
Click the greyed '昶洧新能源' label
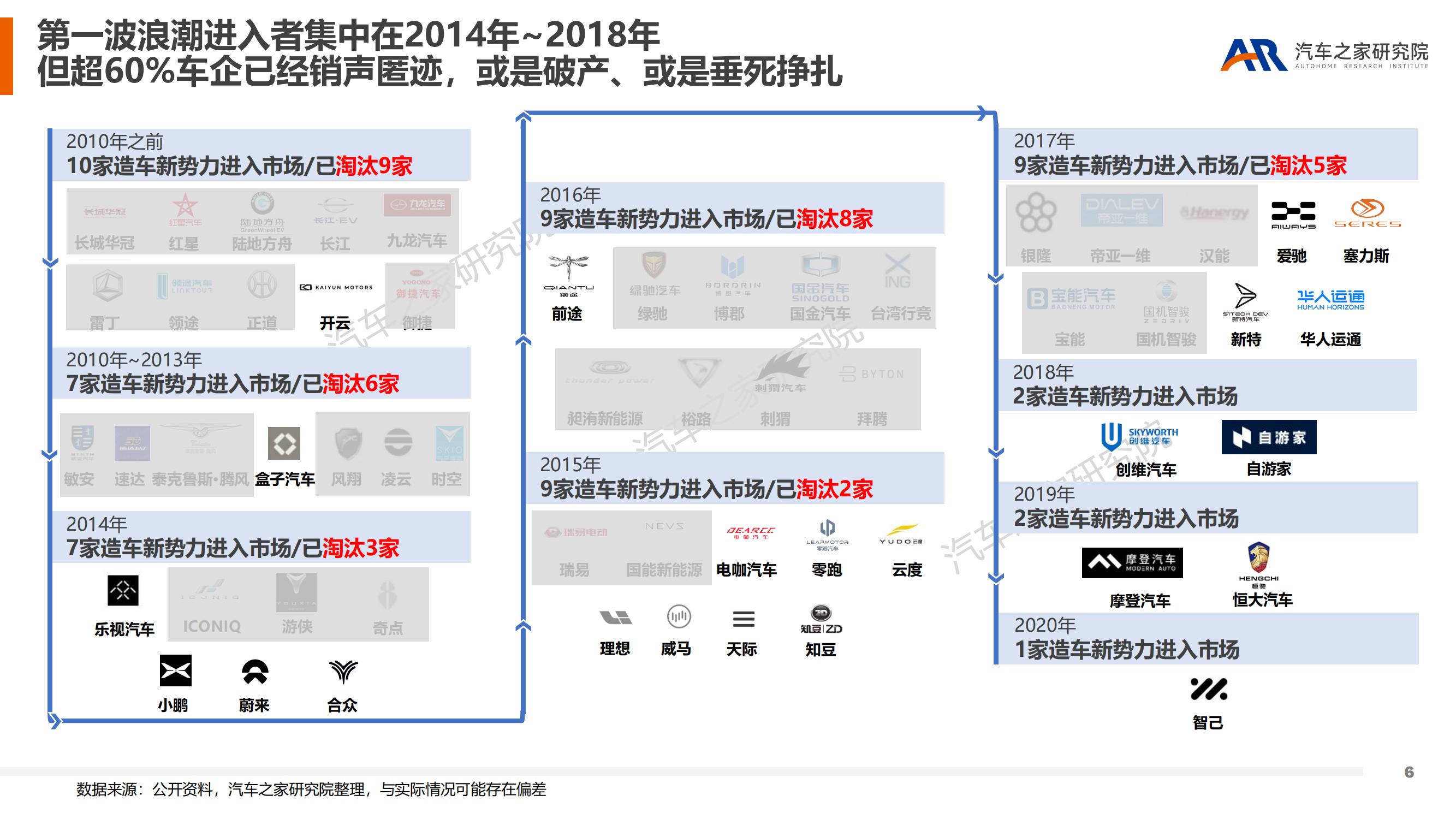(605, 419)
